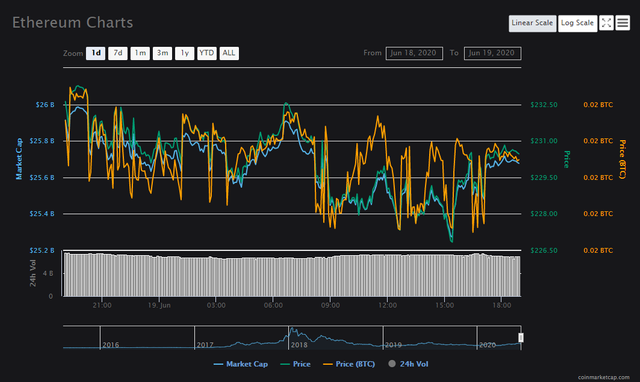This screenshot has width=640, height=382.
Task: Click the $229.50 price axis label
Action: [544, 178]
